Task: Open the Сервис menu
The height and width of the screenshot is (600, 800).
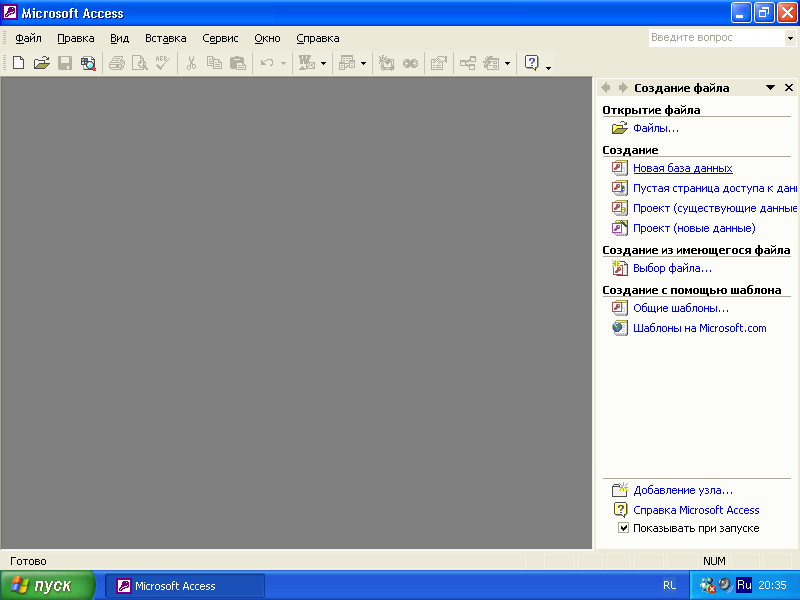Action: [x=220, y=38]
